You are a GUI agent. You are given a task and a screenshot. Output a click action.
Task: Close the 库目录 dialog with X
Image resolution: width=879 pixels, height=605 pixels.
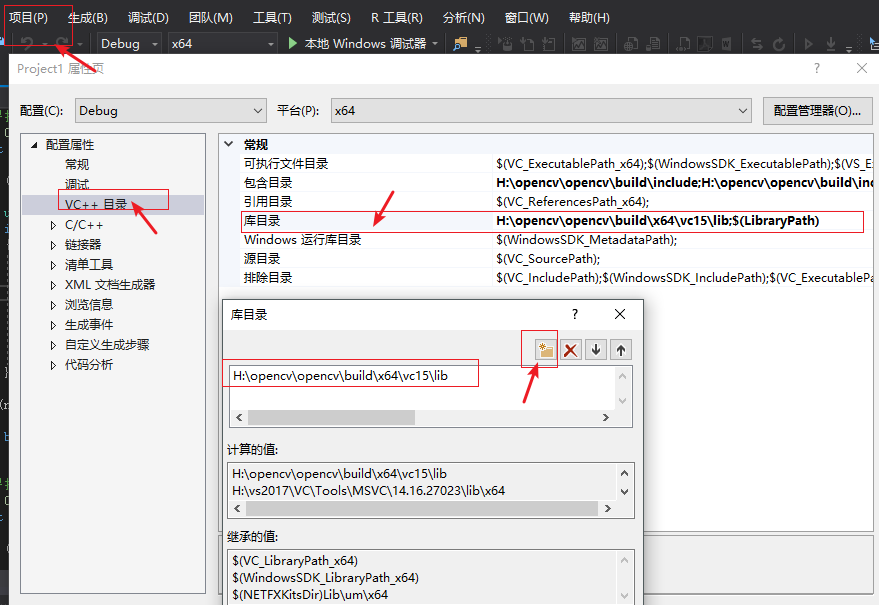point(619,314)
